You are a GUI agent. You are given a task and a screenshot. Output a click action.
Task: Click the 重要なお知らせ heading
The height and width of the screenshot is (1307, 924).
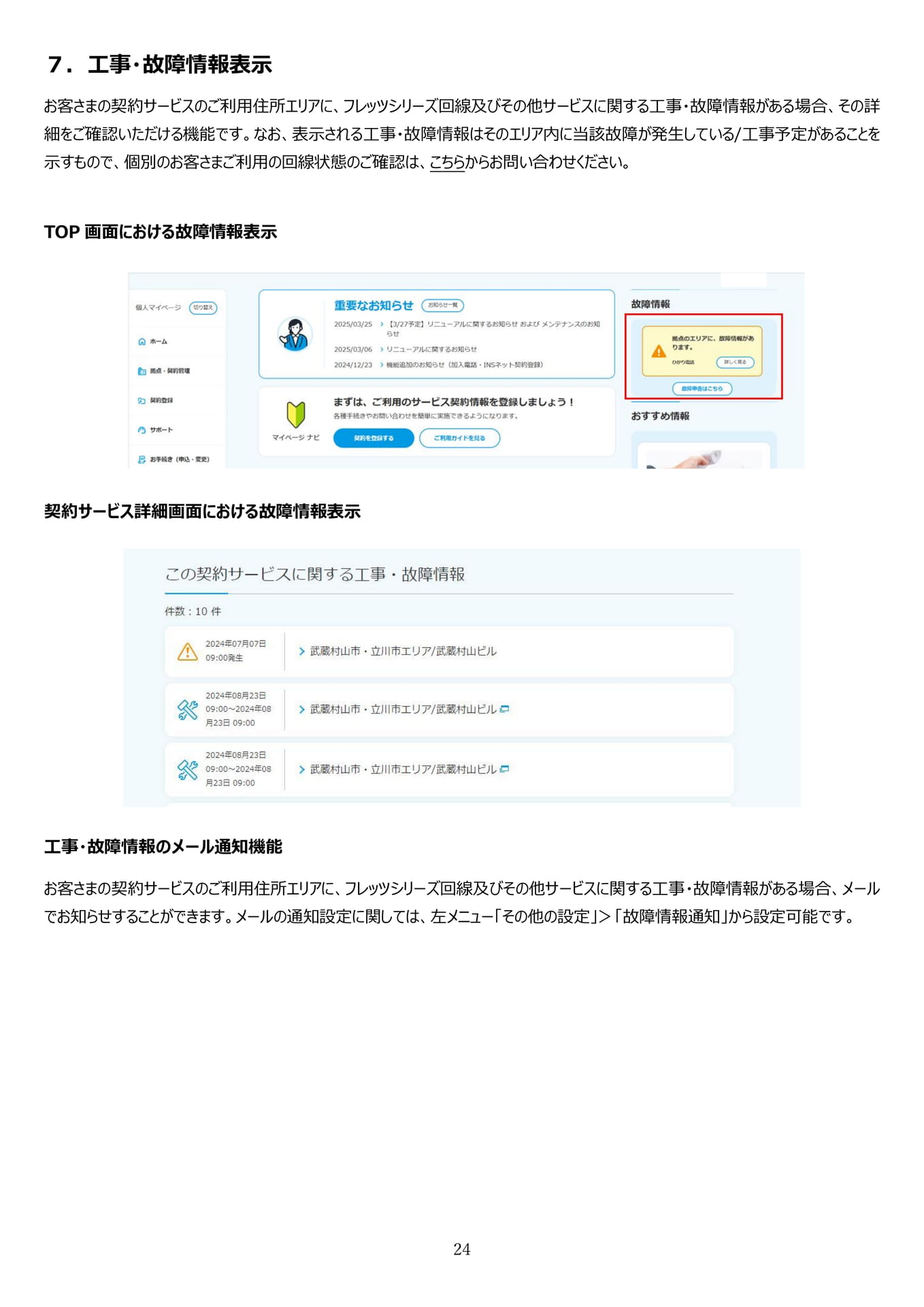[x=374, y=306]
